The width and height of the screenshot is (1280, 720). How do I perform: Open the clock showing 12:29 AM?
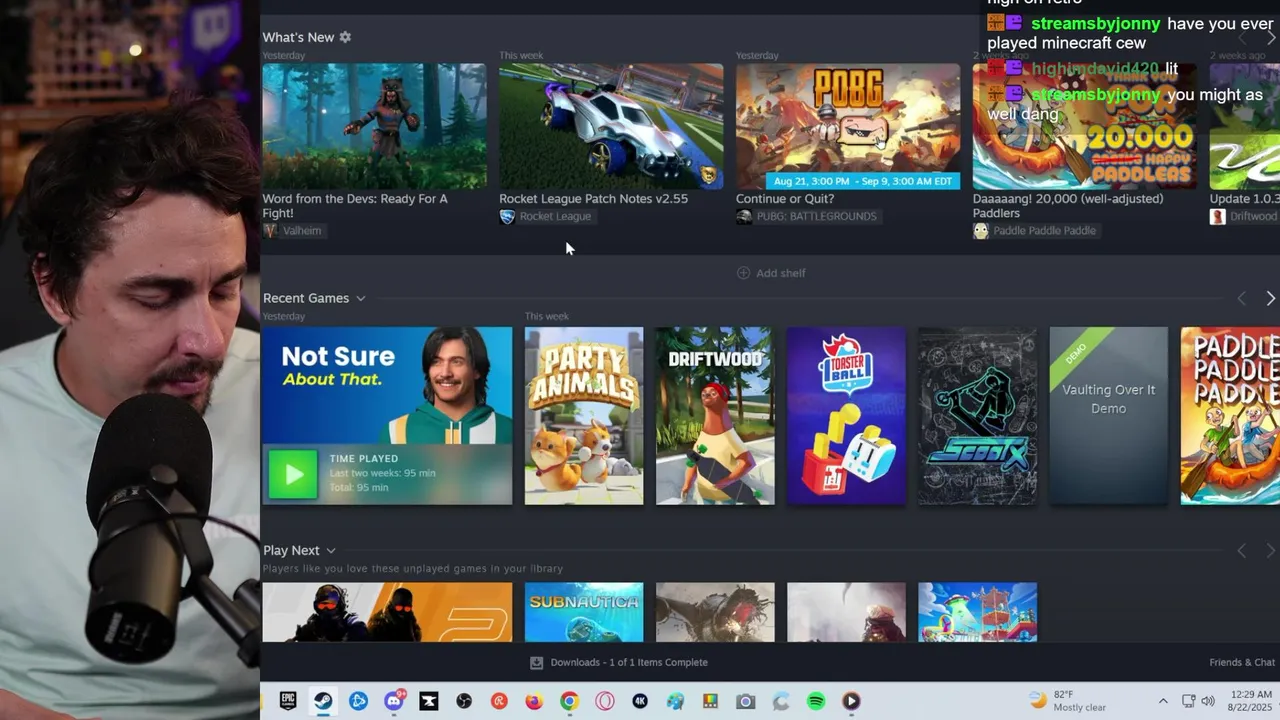tap(1250, 701)
